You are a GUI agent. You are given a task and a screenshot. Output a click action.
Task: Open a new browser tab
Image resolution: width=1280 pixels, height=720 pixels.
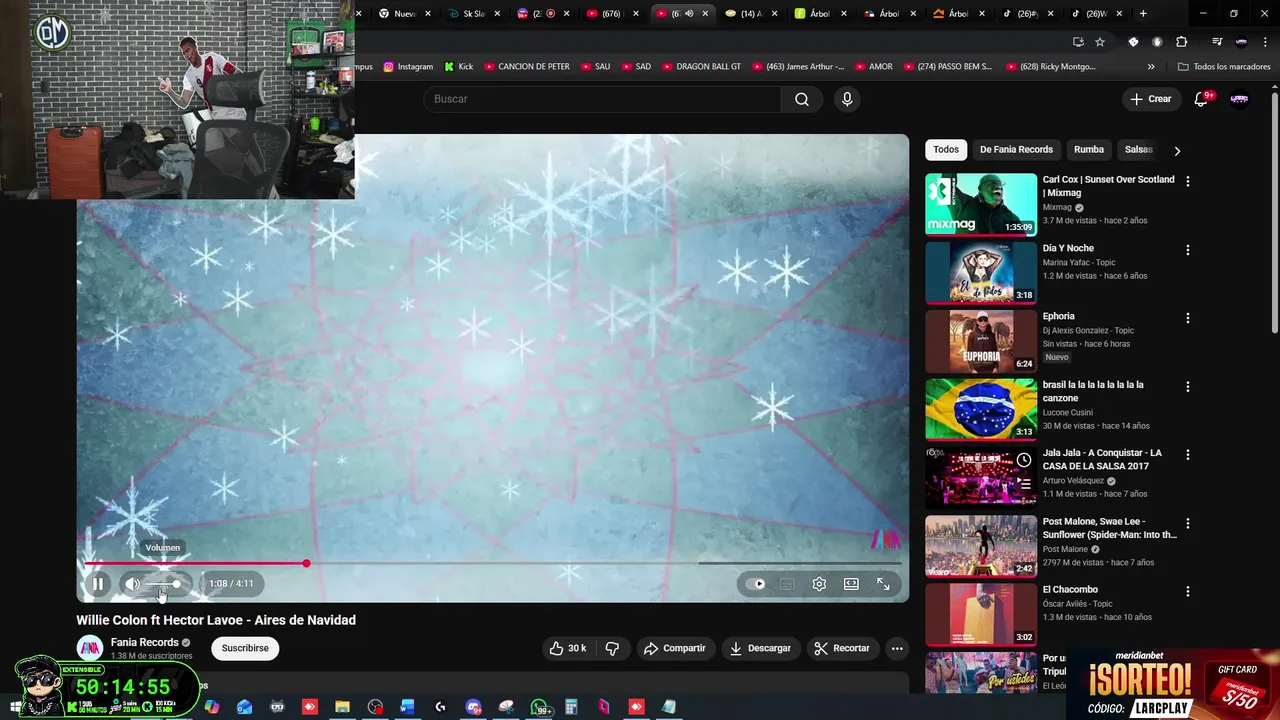tap(1143, 14)
